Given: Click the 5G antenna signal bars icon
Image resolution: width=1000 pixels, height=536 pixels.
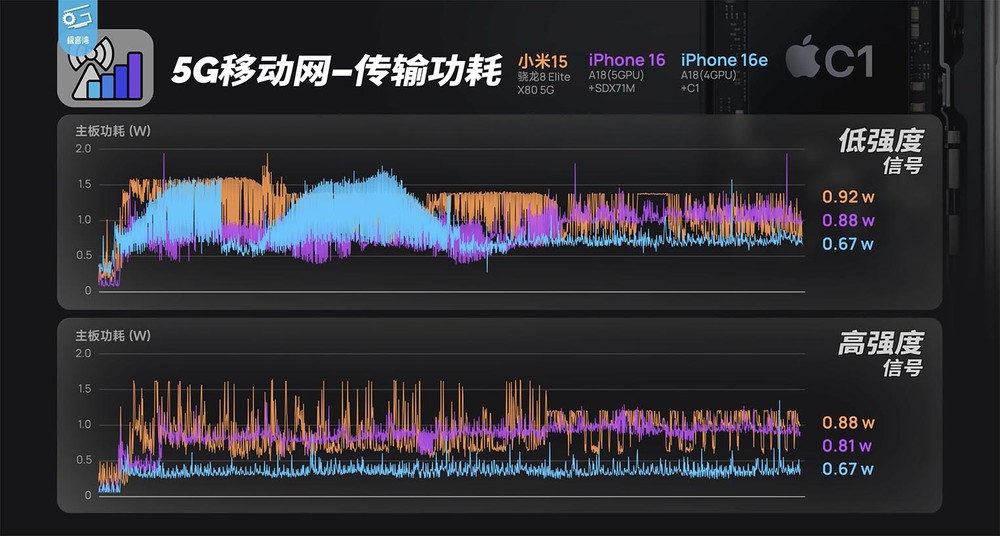Looking at the screenshot, I should coord(105,68).
